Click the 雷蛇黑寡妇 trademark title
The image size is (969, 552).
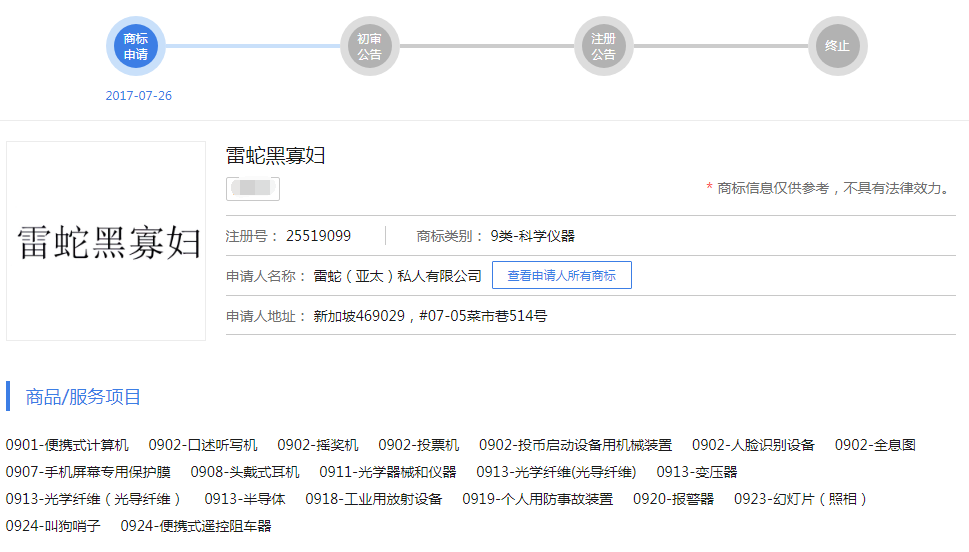(x=275, y=155)
